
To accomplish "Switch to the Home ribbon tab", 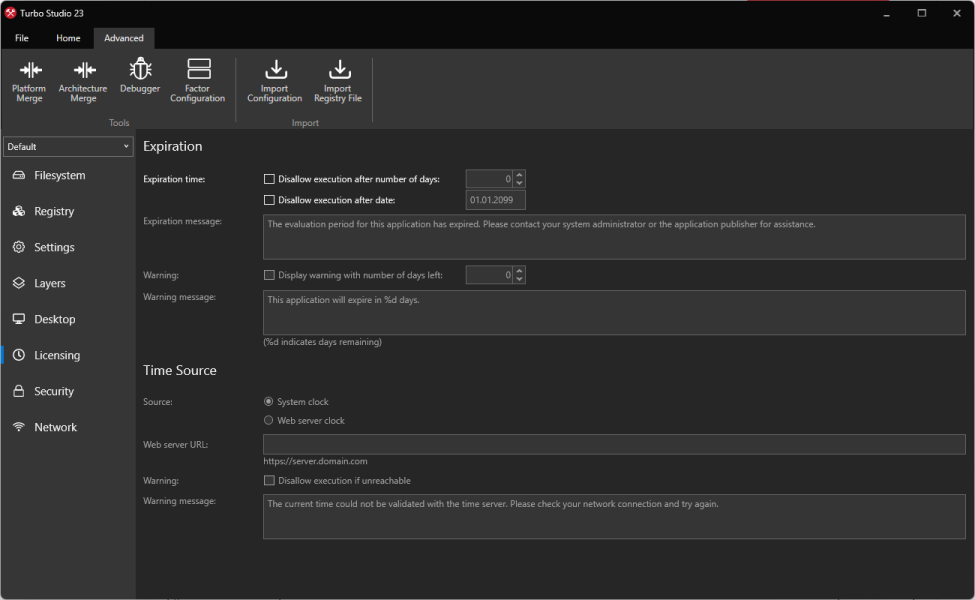I will pyautogui.click(x=68, y=38).
